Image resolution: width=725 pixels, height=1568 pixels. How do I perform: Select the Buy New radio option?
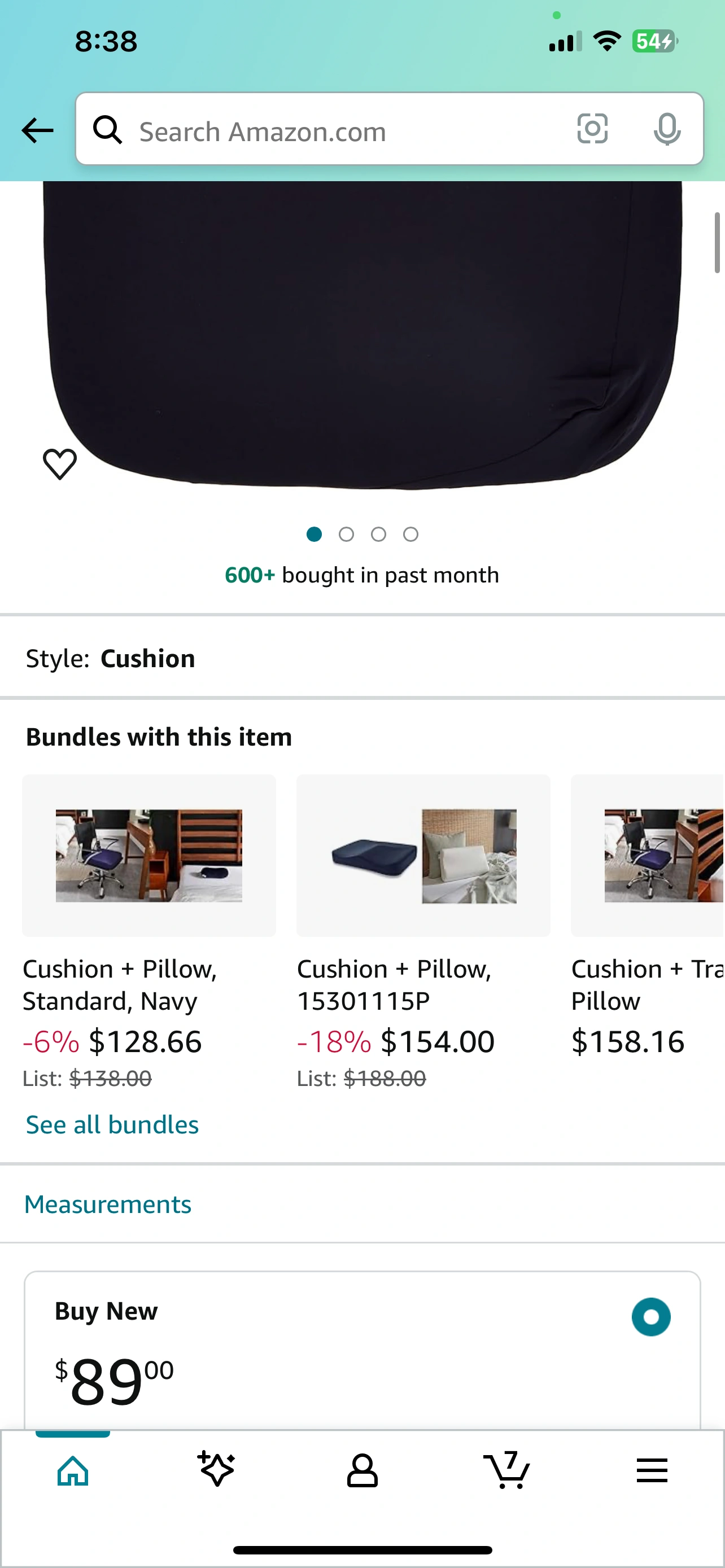click(650, 1317)
